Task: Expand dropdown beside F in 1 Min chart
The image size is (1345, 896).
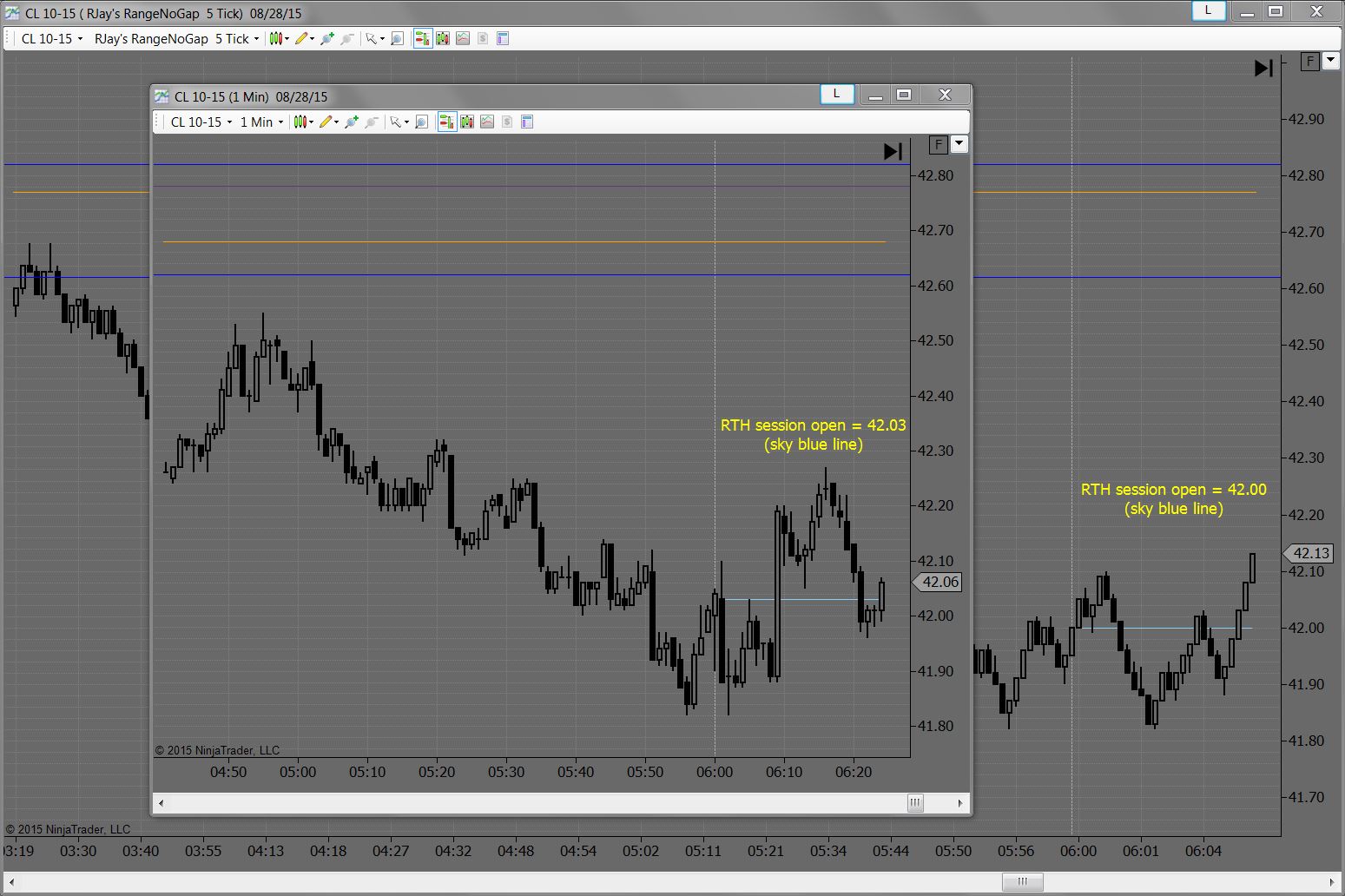Action: coord(959,145)
